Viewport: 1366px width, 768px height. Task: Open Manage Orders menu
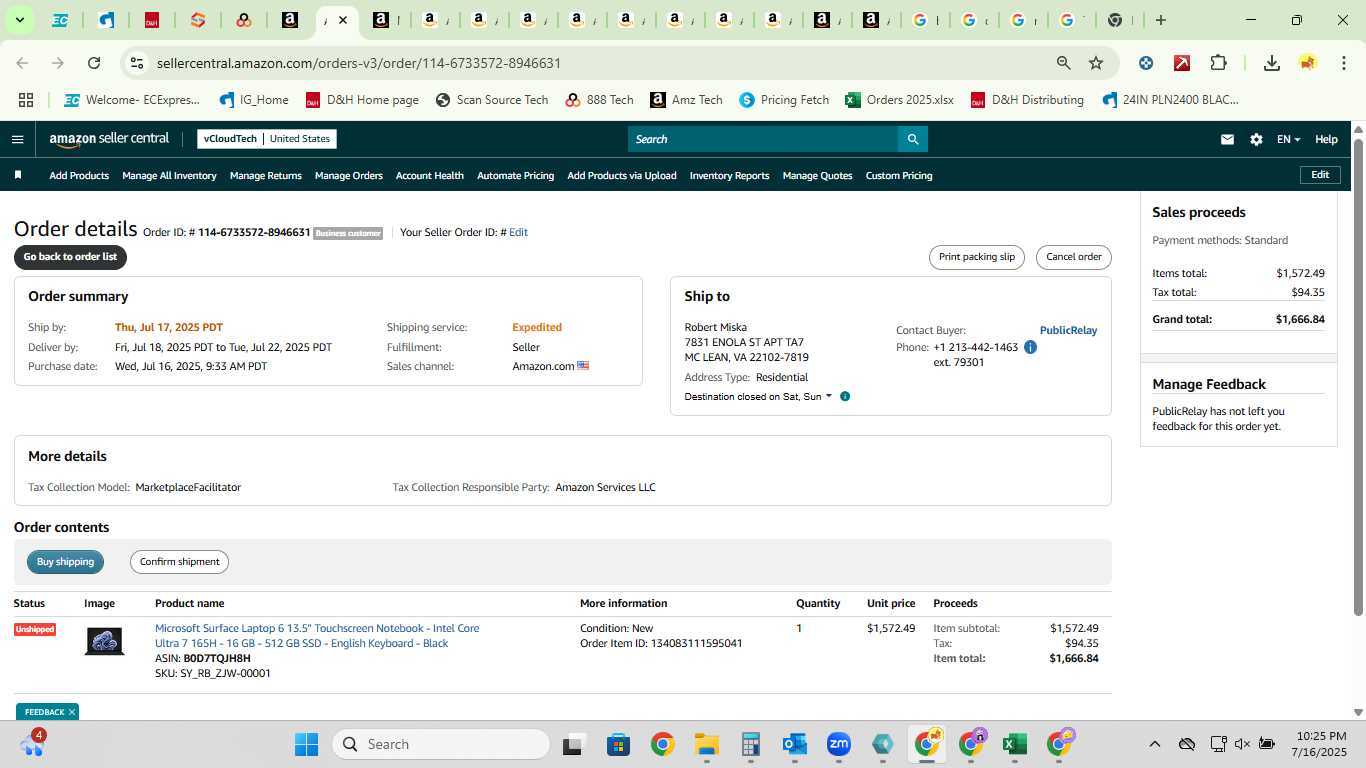coord(348,175)
